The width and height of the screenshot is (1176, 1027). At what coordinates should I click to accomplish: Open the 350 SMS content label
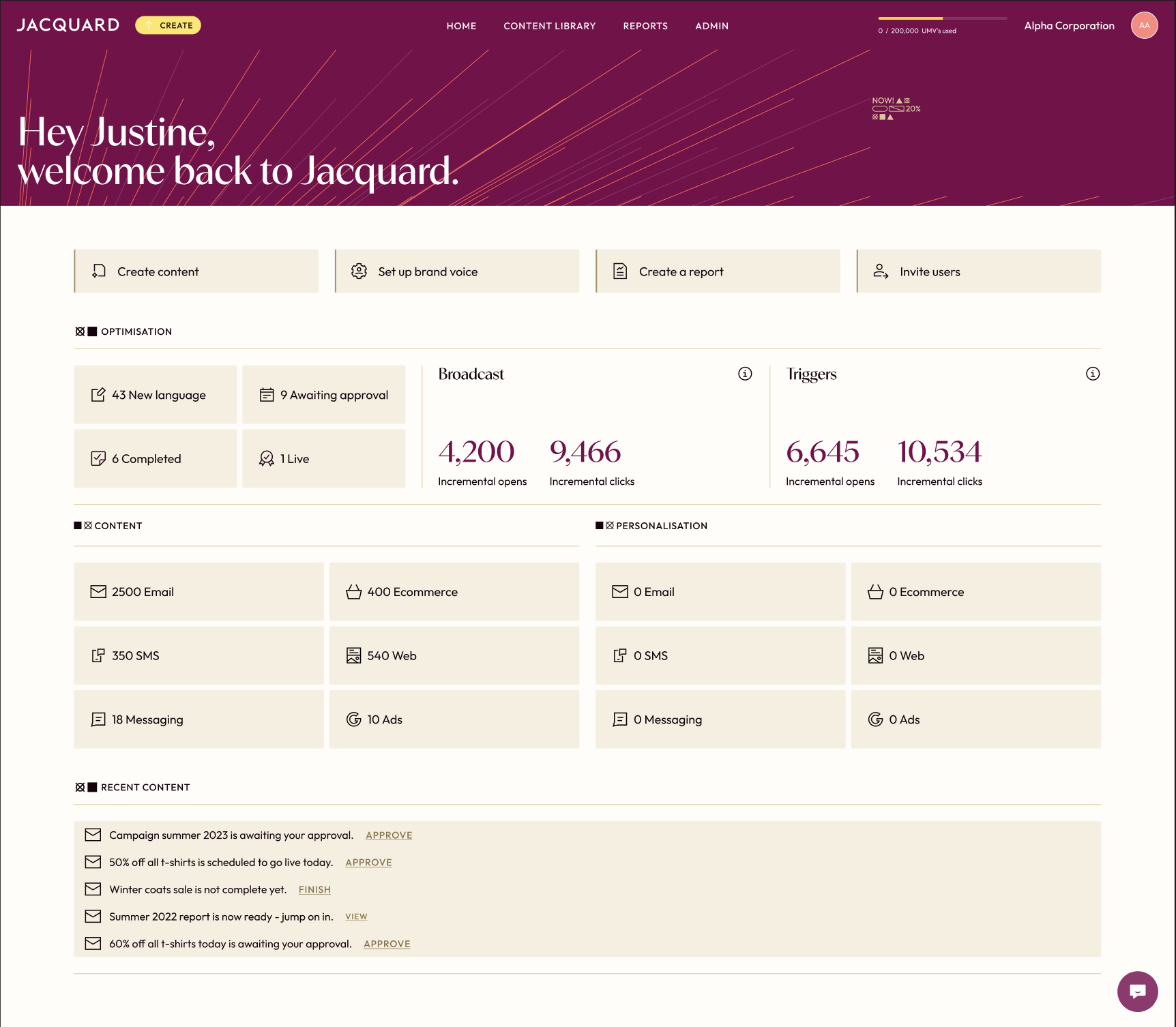136,655
